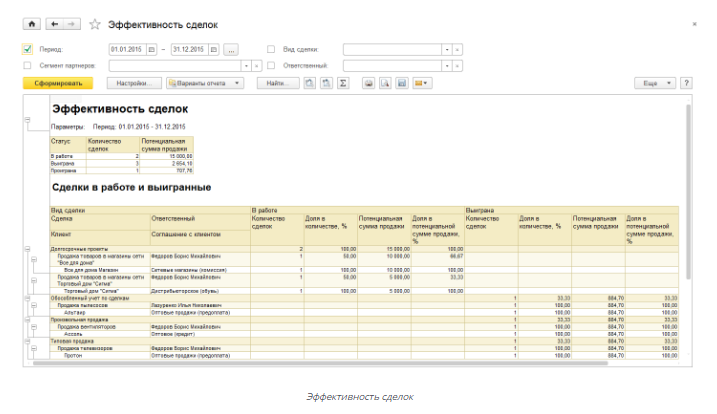Enable the Ответственный checkbox
The width and height of the screenshot is (717, 414).
[271, 65]
